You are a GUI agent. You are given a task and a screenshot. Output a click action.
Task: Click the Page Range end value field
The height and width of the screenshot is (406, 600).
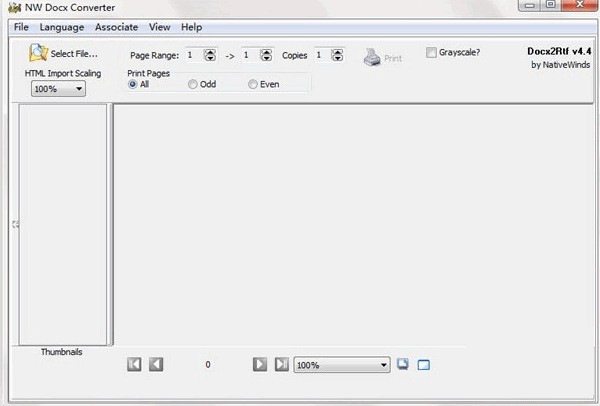click(x=251, y=55)
